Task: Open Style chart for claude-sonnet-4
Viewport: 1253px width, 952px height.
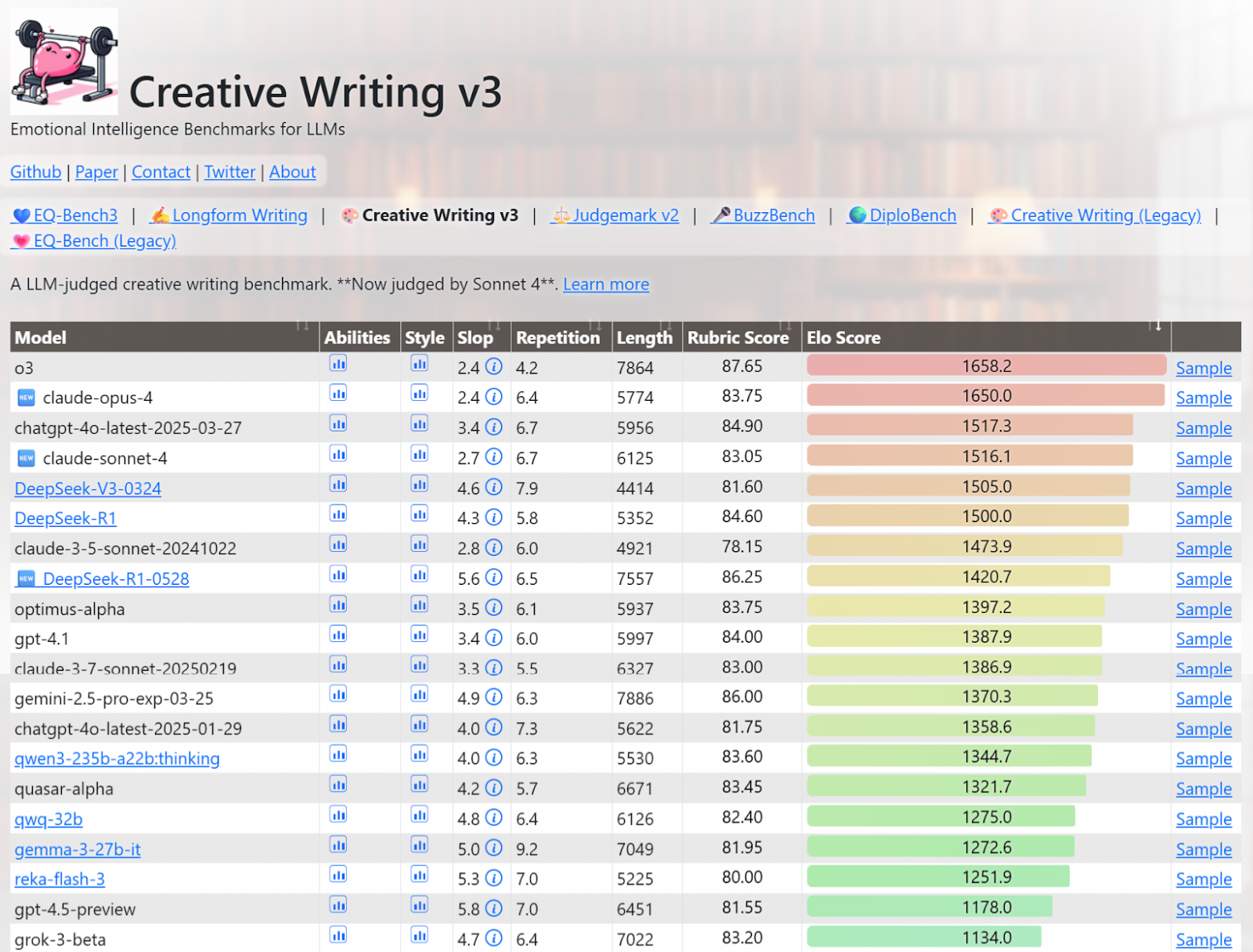Action: (x=419, y=454)
